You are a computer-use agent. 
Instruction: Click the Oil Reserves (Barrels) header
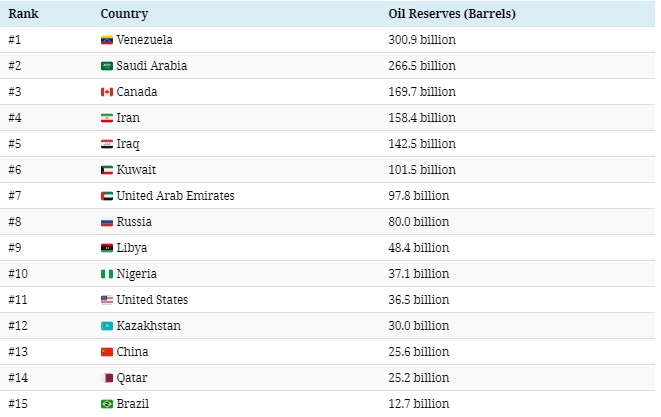click(x=451, y=14)
